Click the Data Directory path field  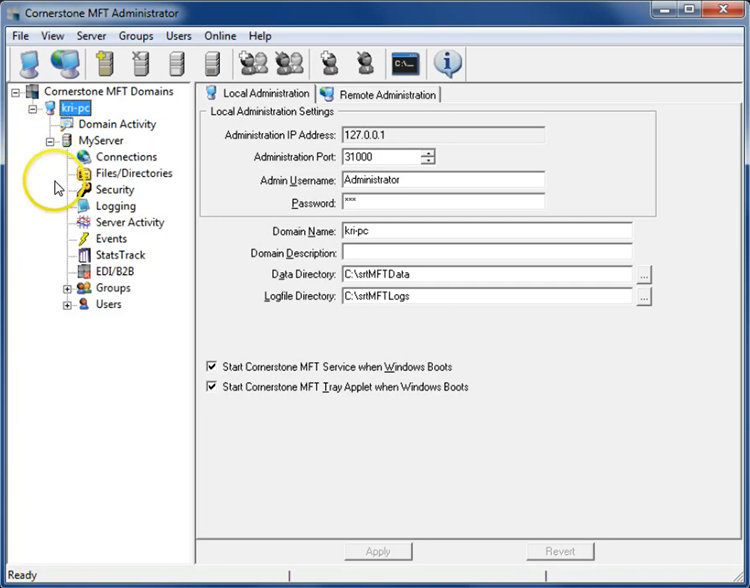pyautogui.click(x=487, y=274)
